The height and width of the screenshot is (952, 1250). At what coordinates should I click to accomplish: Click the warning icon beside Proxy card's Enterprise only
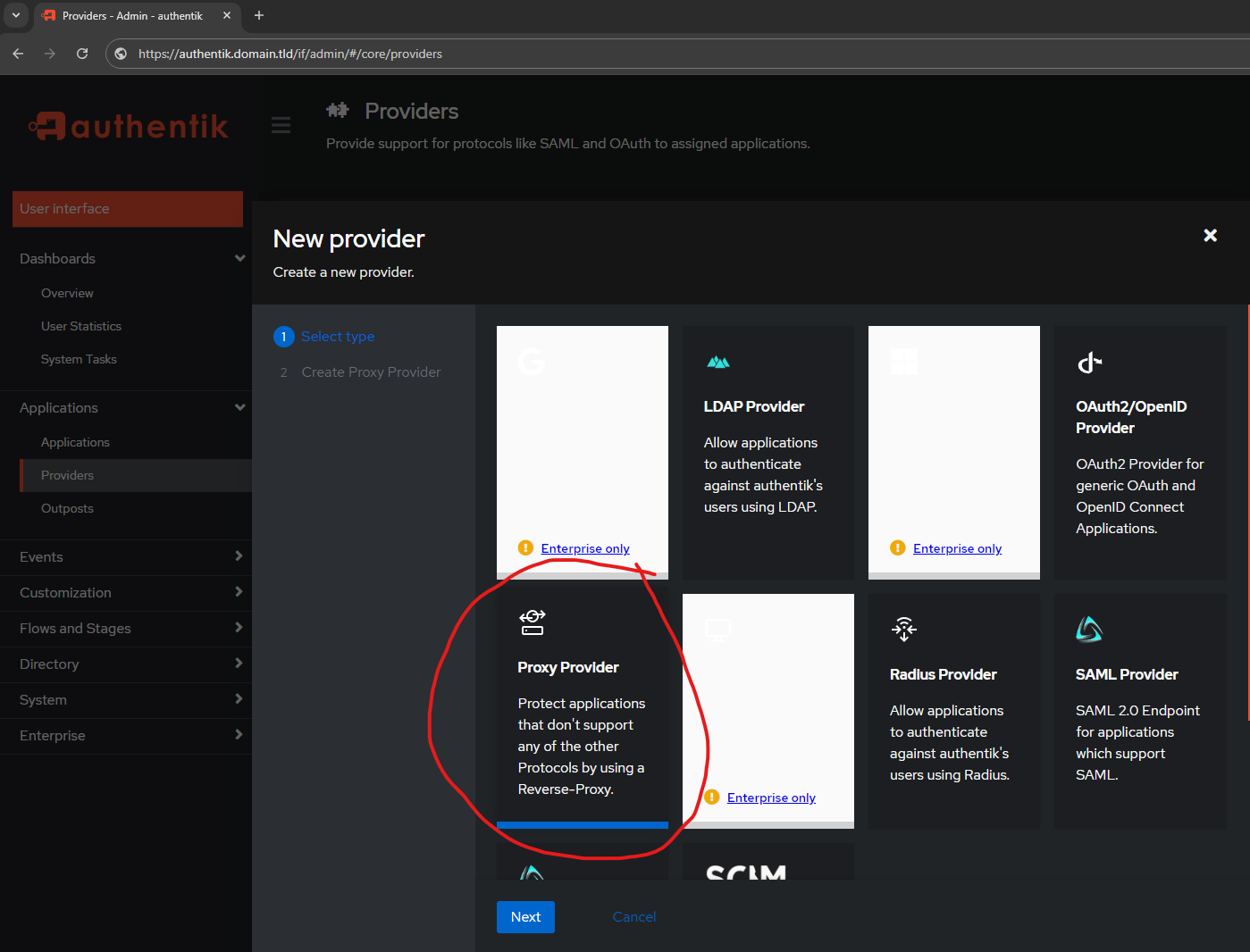pyautogui.click(x=712, y=797)
